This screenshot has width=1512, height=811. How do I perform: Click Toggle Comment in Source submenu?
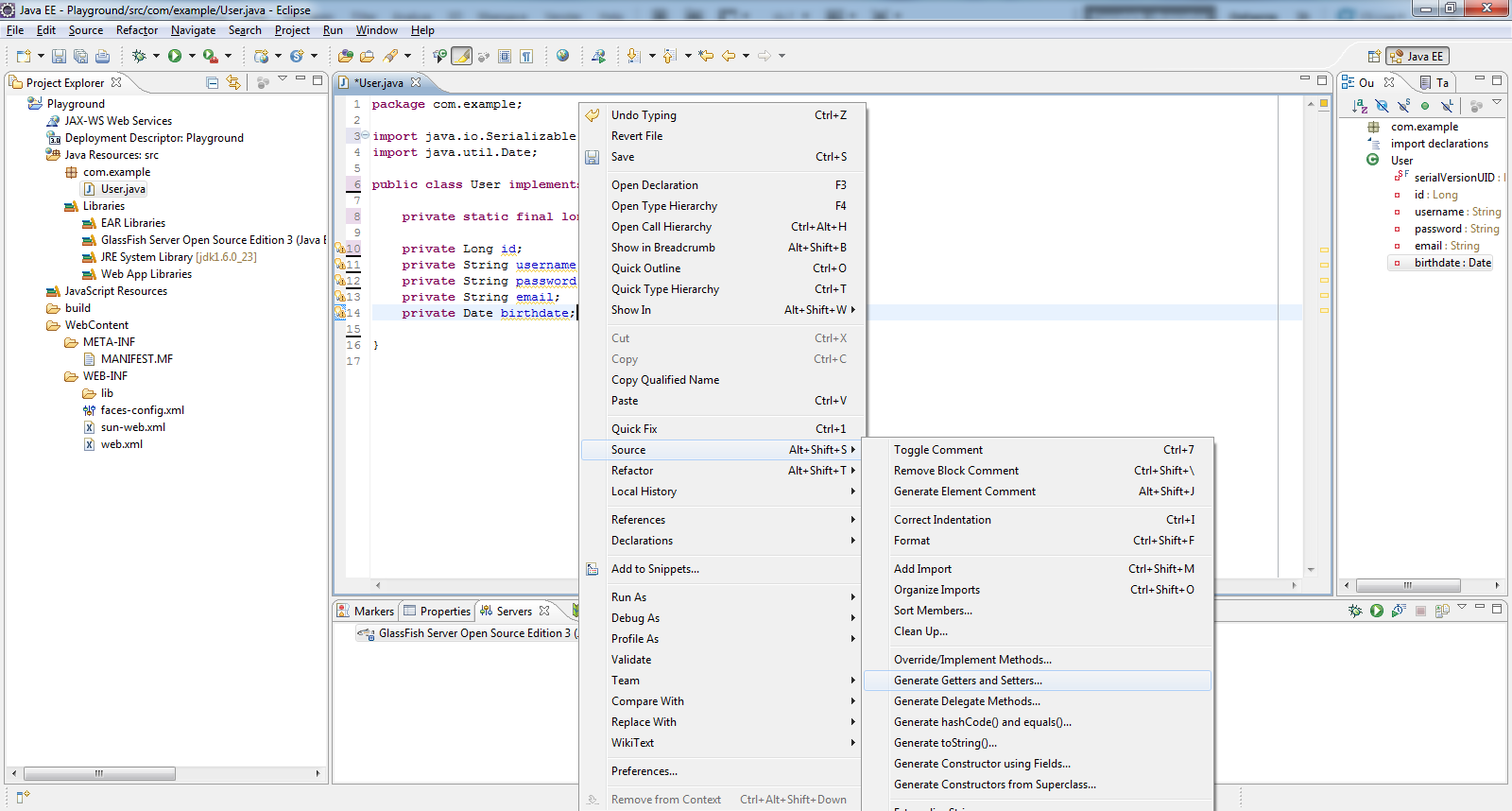point(1039,450)
